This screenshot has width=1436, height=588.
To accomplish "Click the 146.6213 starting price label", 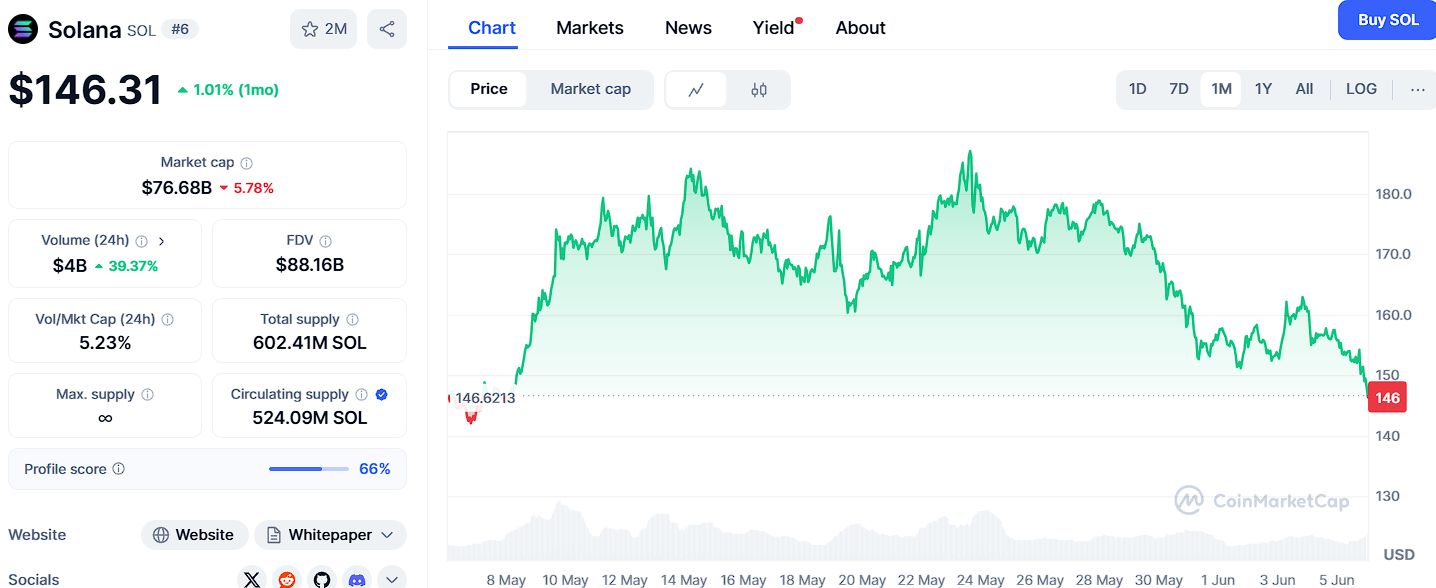I will (485, 398).
